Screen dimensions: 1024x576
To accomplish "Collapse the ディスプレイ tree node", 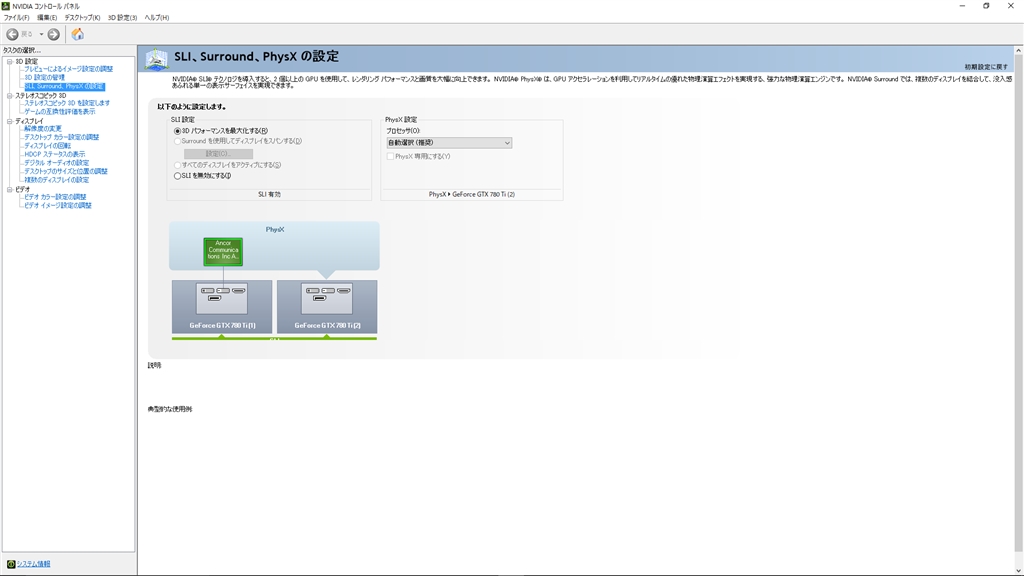I will click(9, 121).
